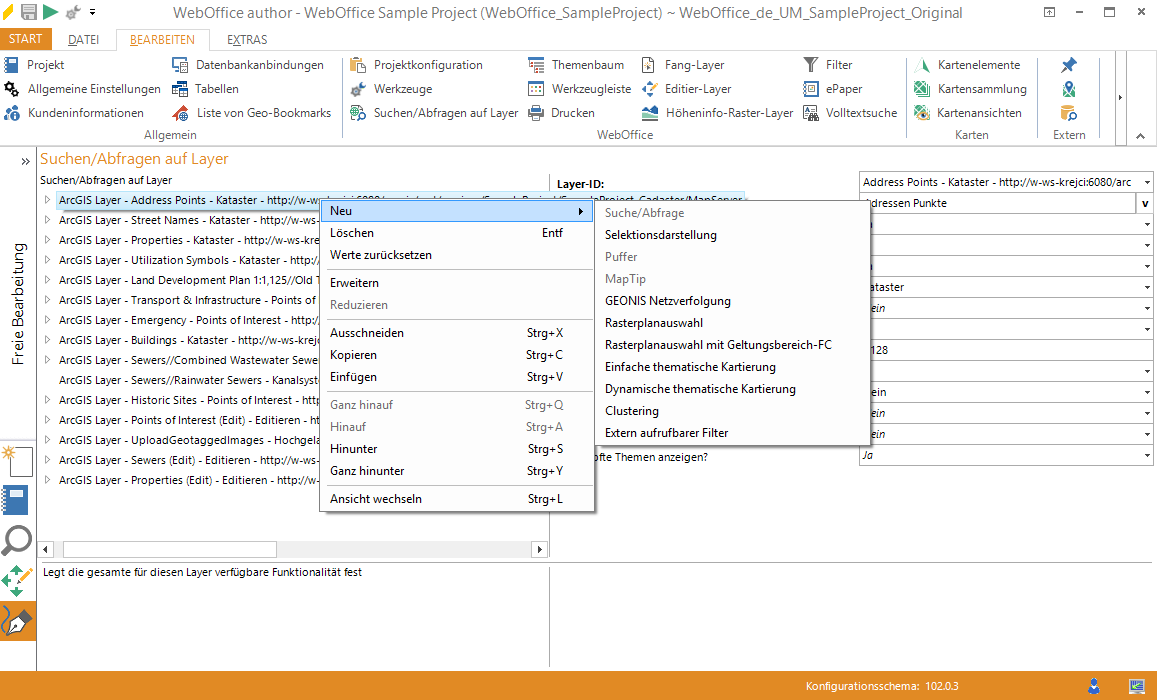Choose Selektionsdarstellung from the submenu

[x=660, y=235]
